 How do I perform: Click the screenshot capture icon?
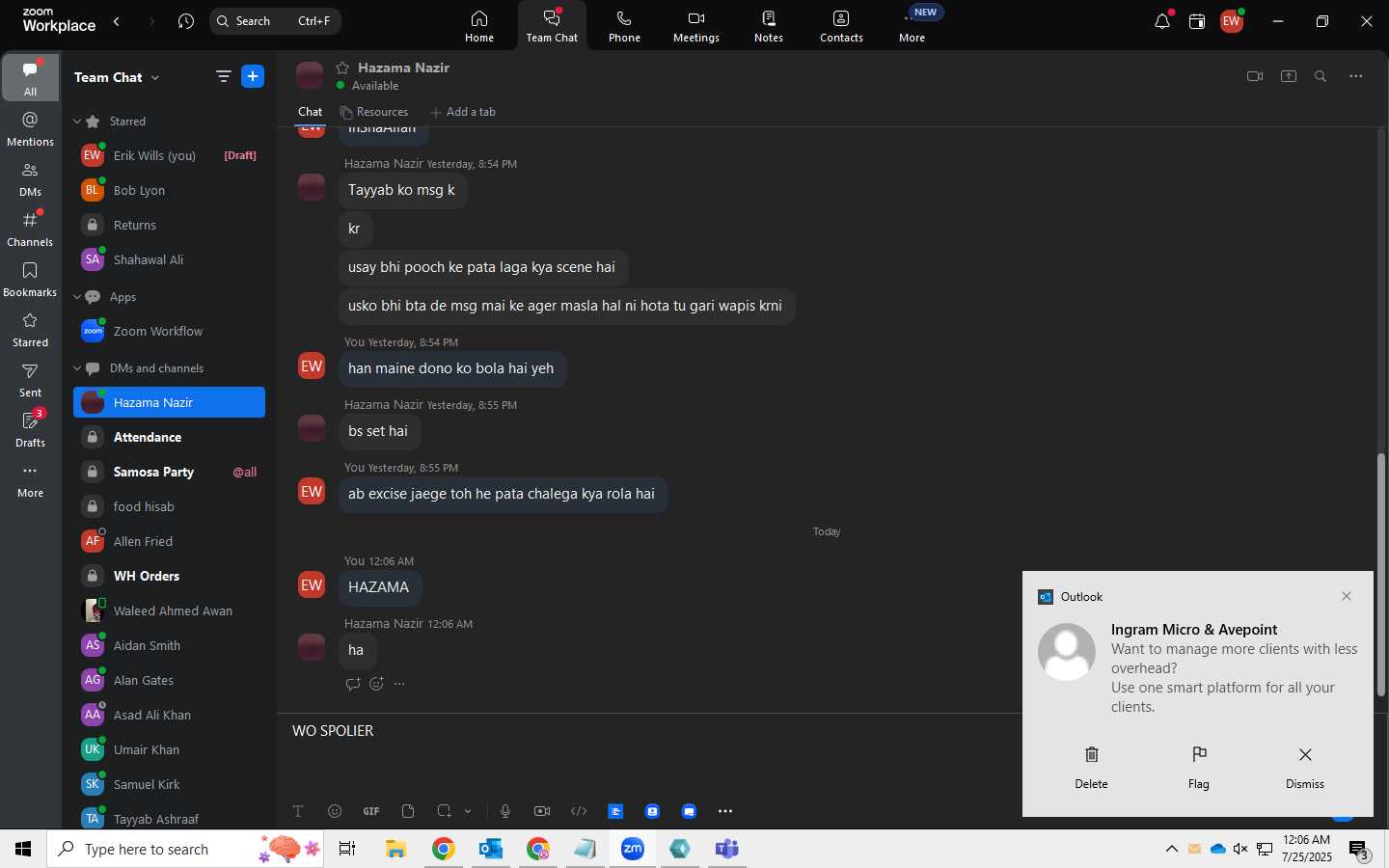point(444,811)
